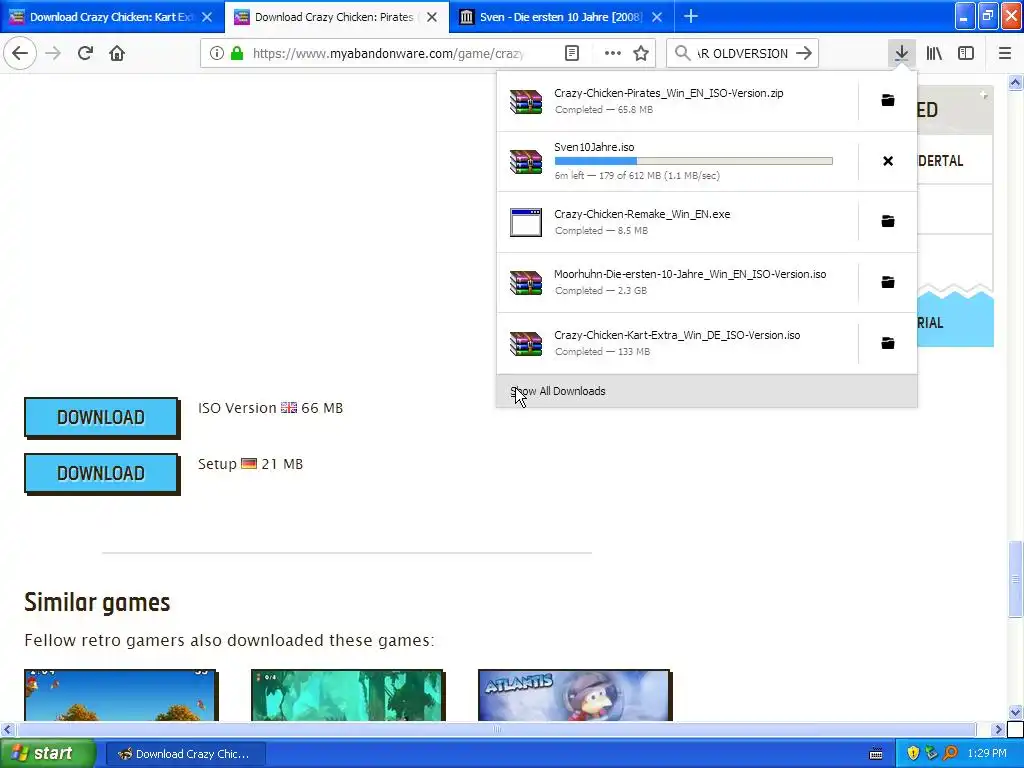Close the Crazy Chicken: Pirates tab
Viewport: 1024px width, 768px height.
tap(432, 17)
